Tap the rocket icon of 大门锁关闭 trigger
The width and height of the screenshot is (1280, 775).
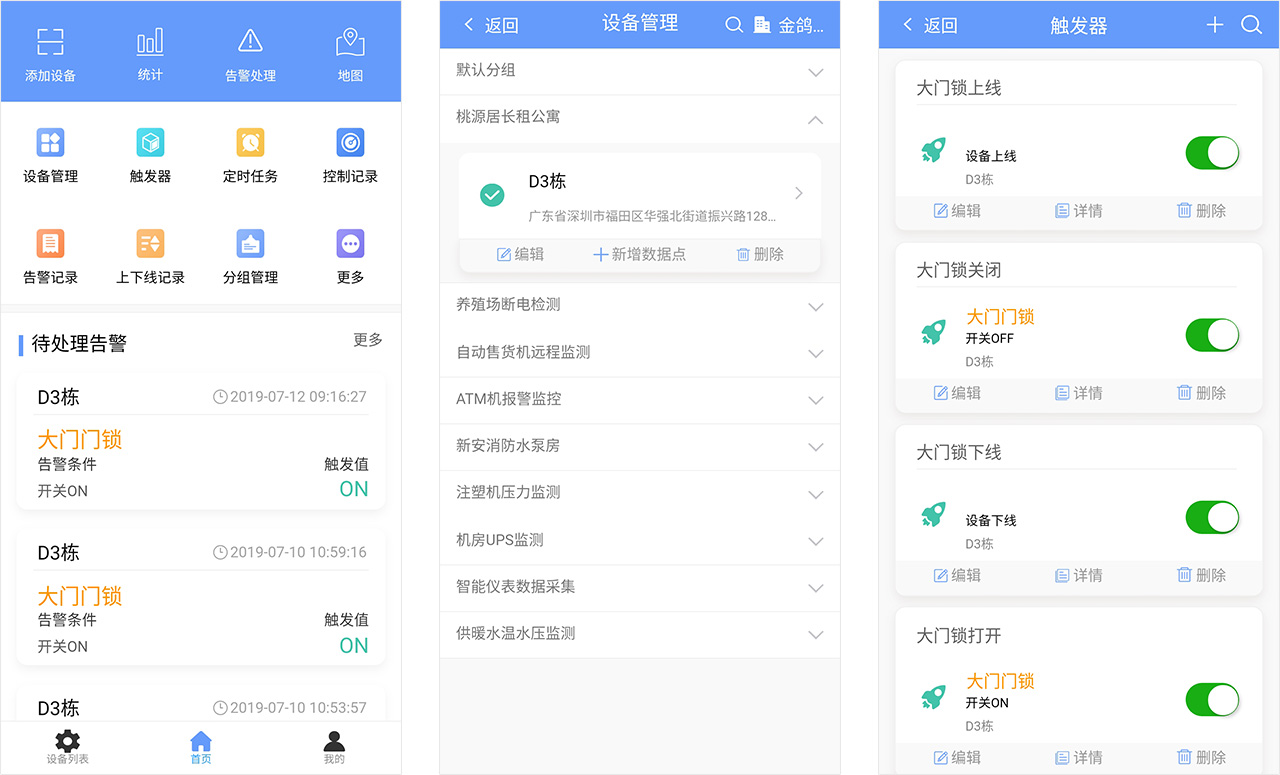tap(933, 333)
